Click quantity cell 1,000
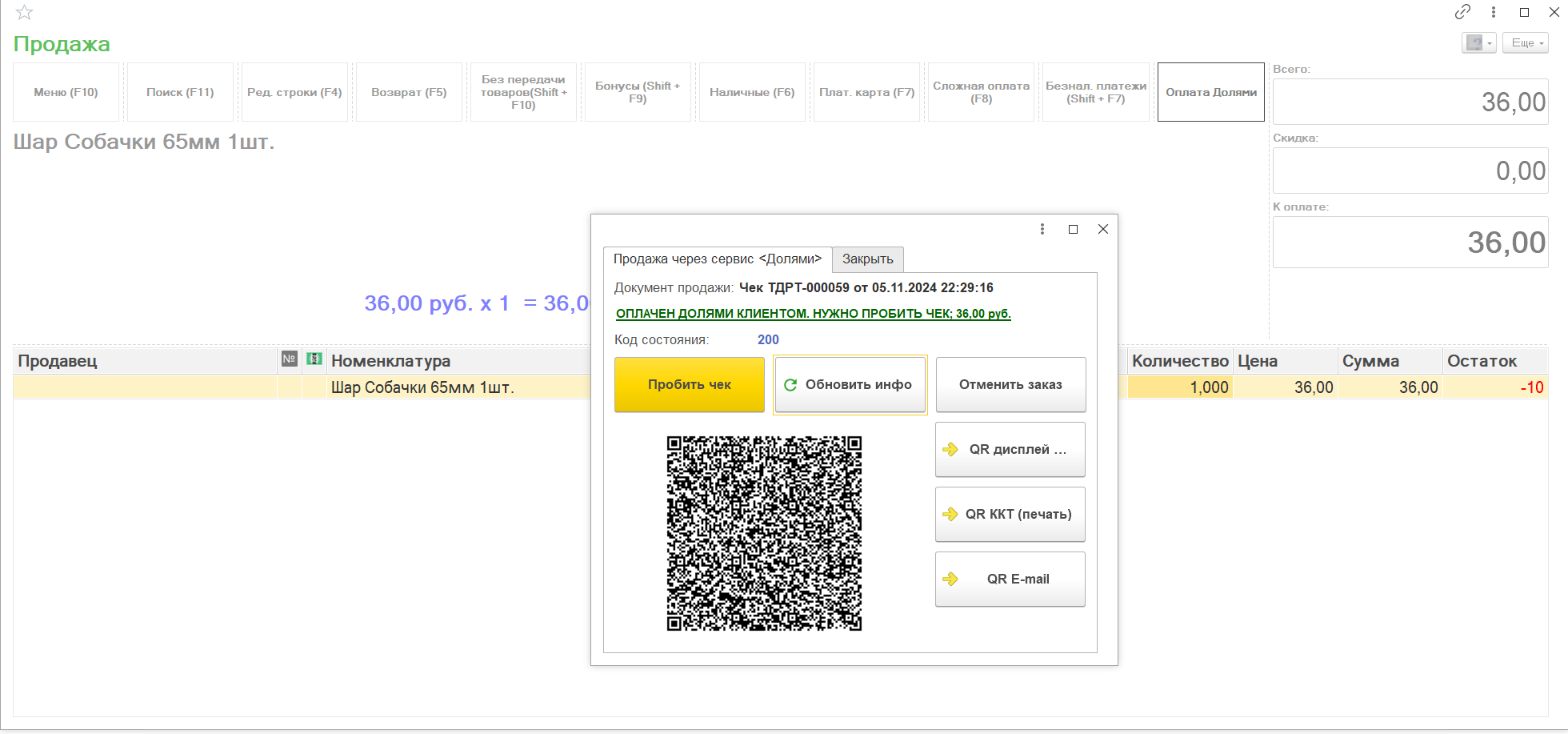 point(1180,387)
